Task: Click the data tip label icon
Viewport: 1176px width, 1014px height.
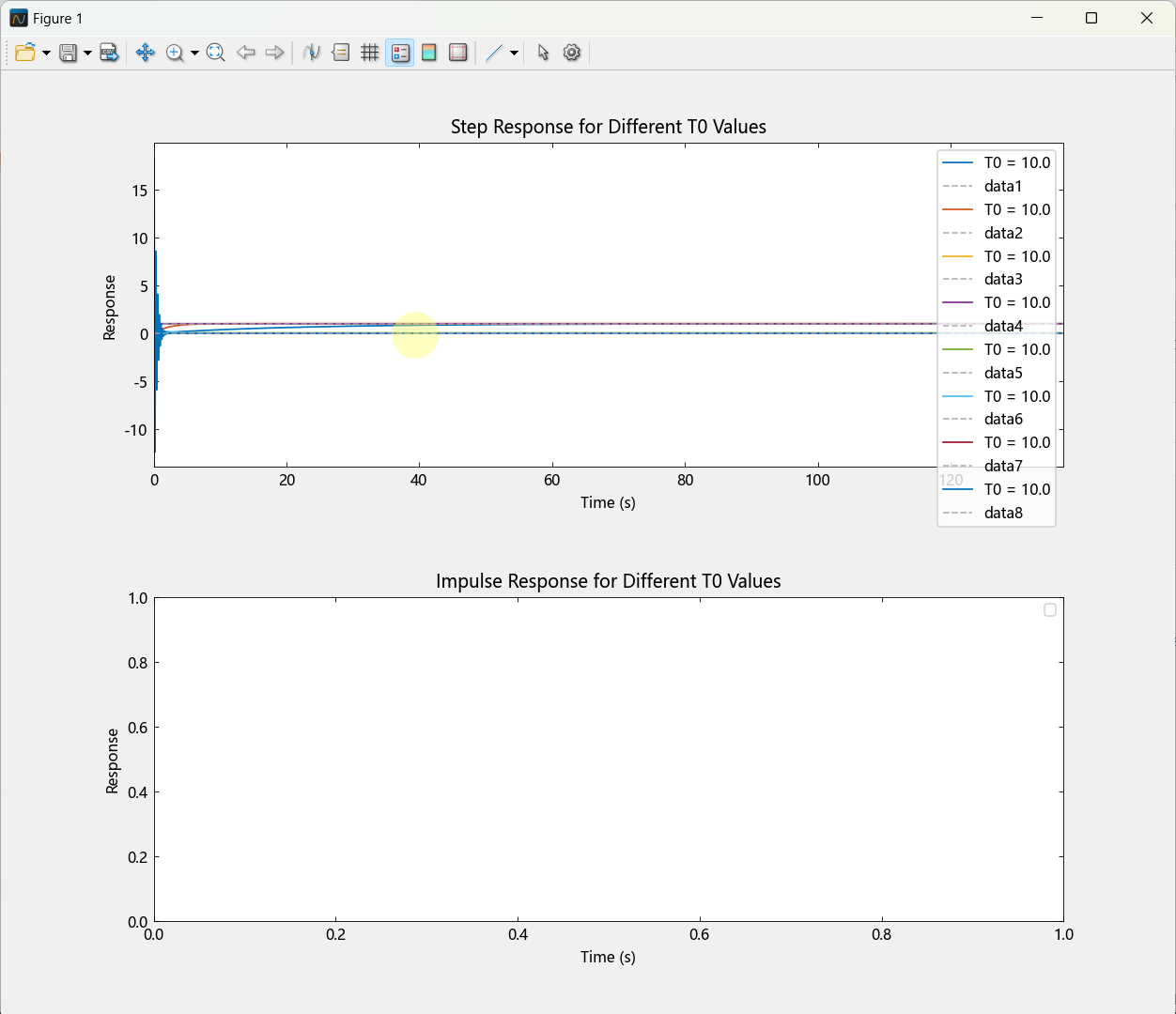Action: point(341,53)
